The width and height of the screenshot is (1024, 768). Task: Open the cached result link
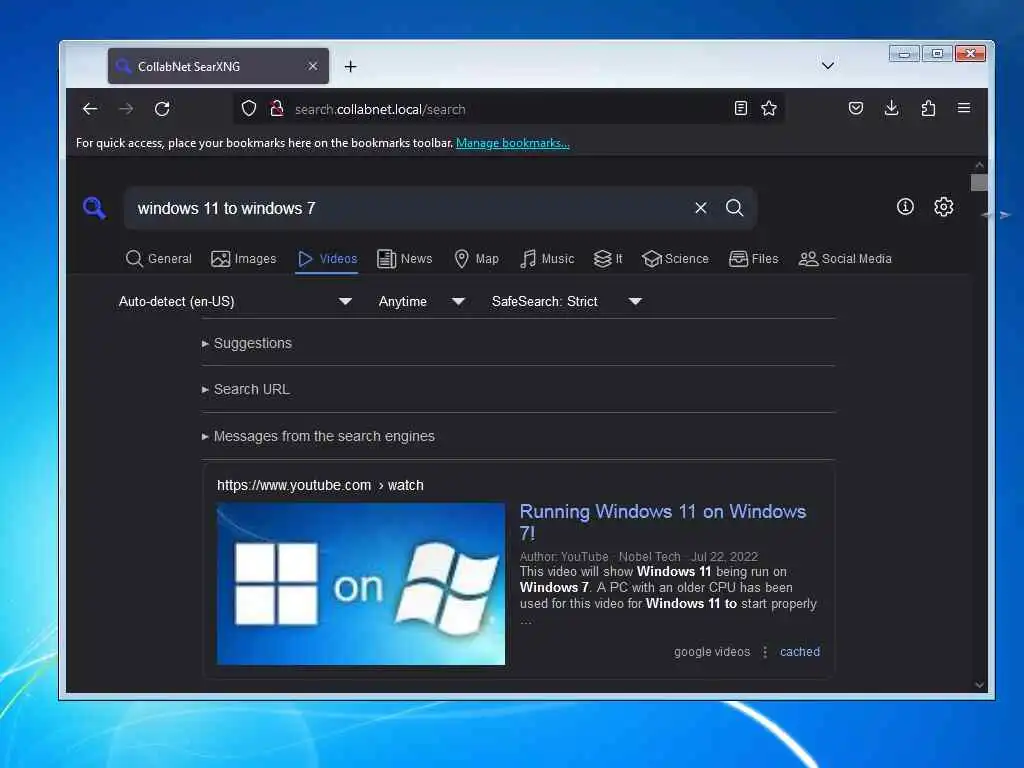[800, 652]
